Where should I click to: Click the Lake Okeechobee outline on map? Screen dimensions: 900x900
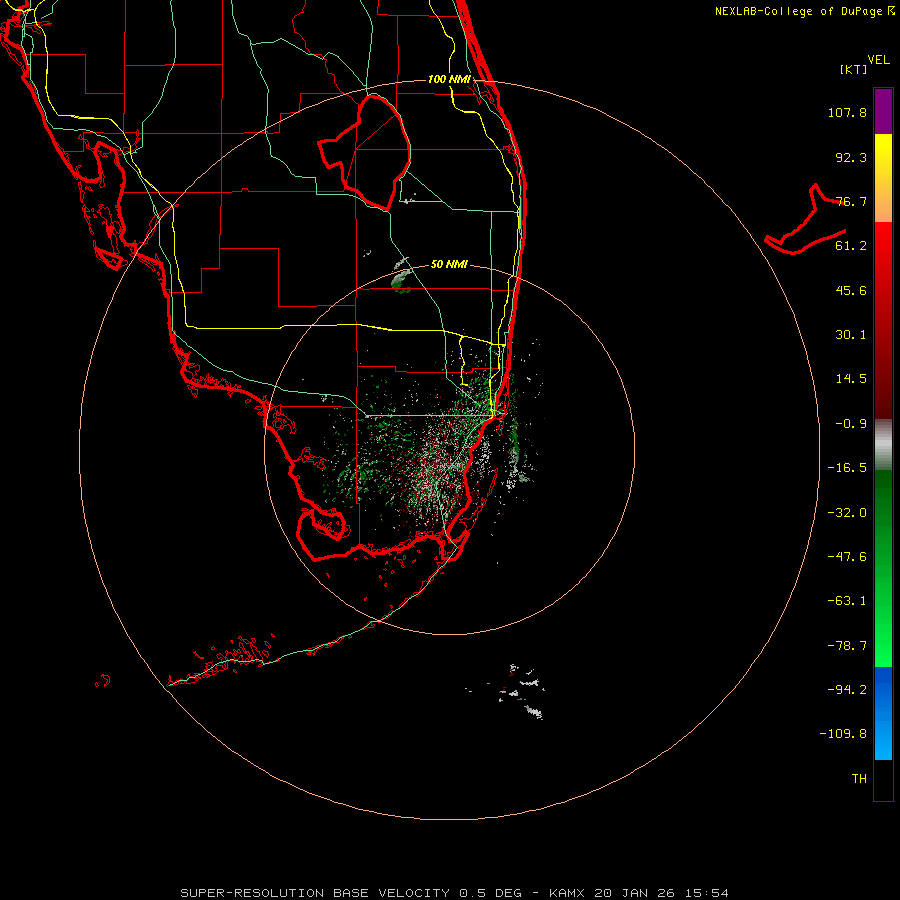click(364, 152)
